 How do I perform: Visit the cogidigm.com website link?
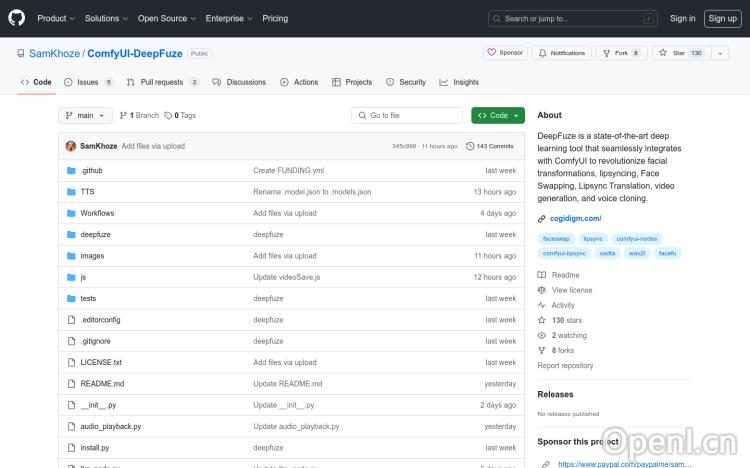click(575, 218)
